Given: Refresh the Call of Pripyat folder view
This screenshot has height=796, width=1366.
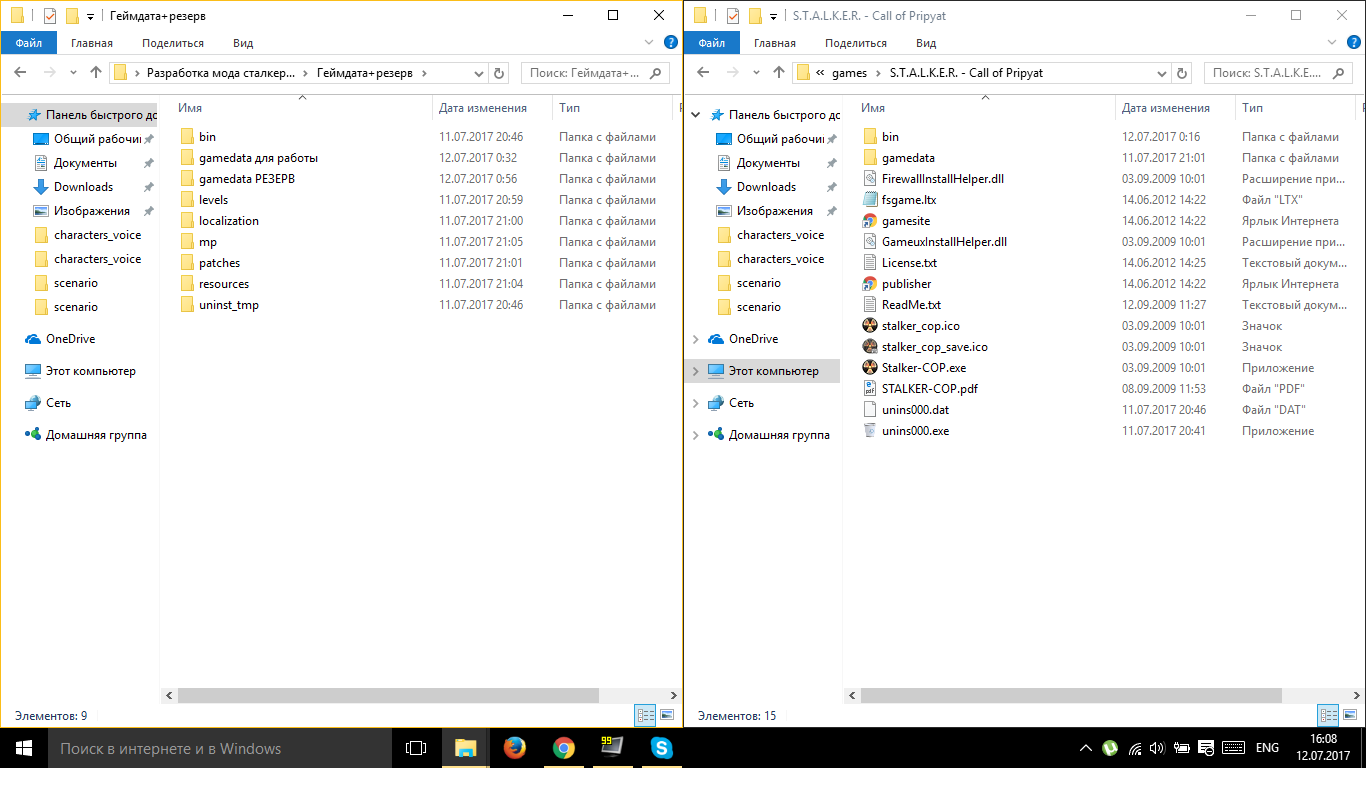Looking at the screenshot, I should pyautogui.click(x=1183, y=73).
